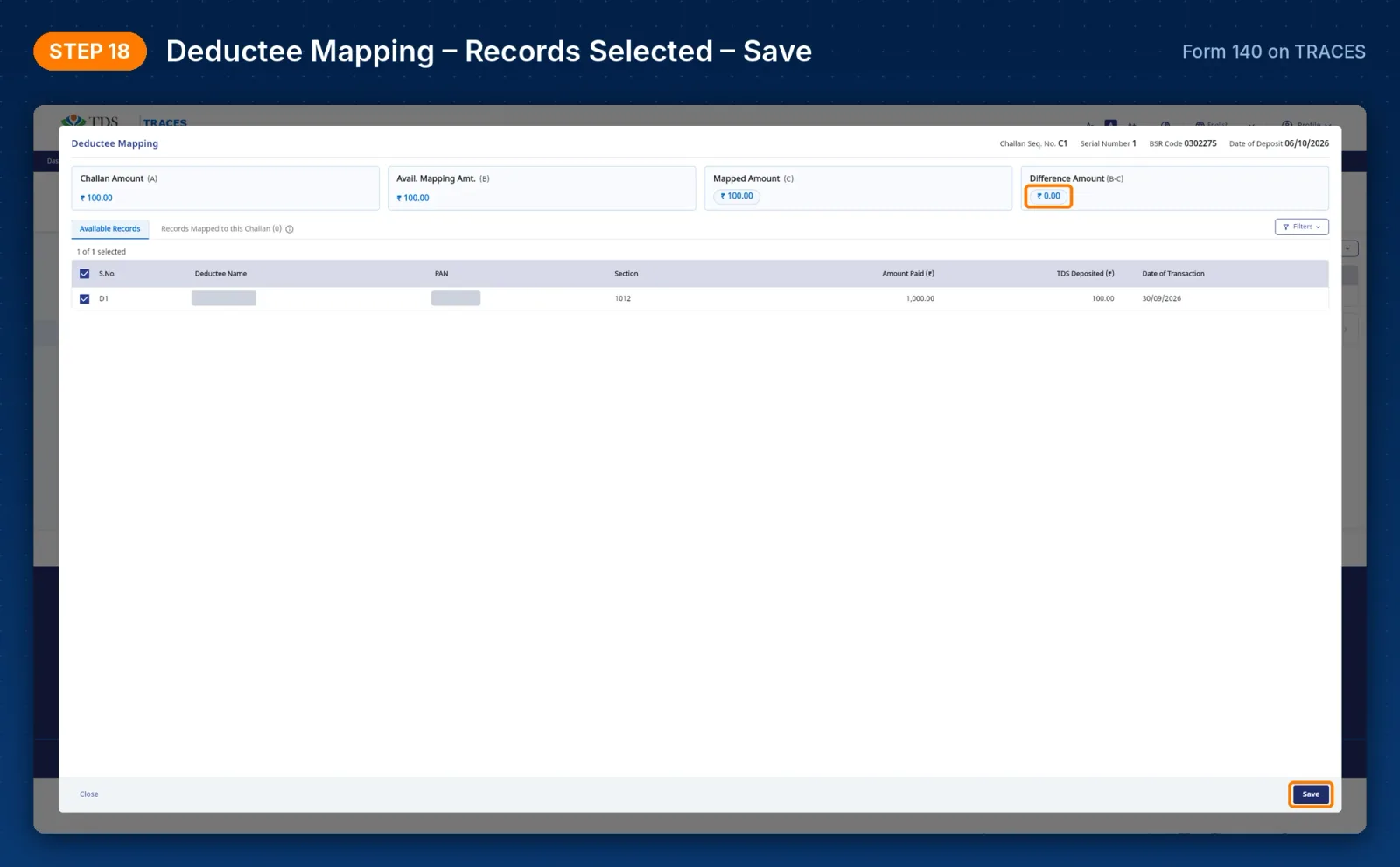
Task: Click the Challan Amount ₹100.00 value
Action: [96, 199]
